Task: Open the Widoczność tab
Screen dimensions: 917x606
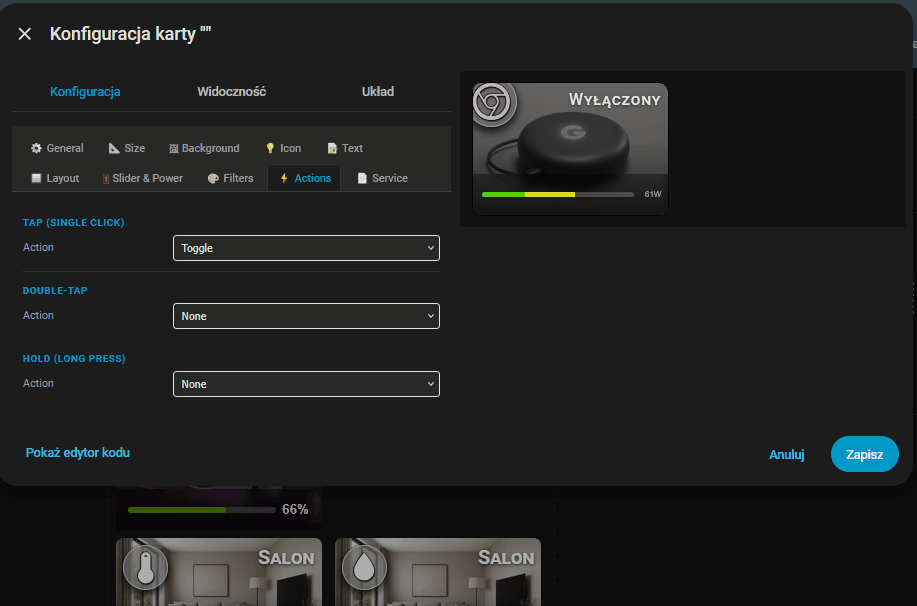Action: pyautogui.click(x=232, y=91)
